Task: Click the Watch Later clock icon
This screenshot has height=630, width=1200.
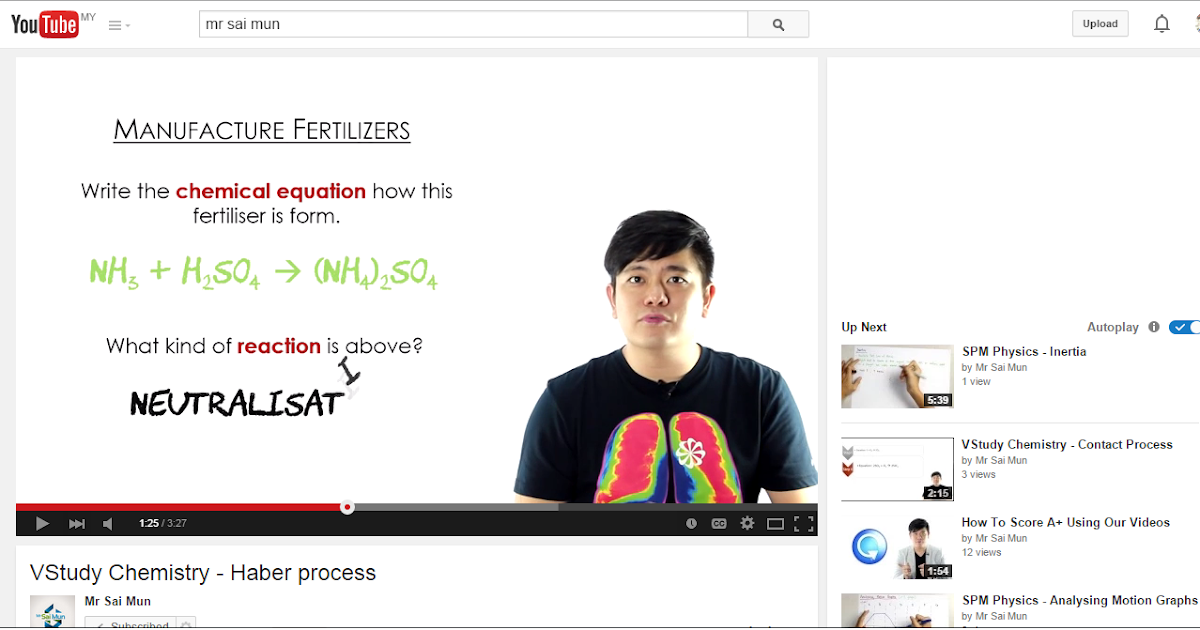Action: coord(691,523)
